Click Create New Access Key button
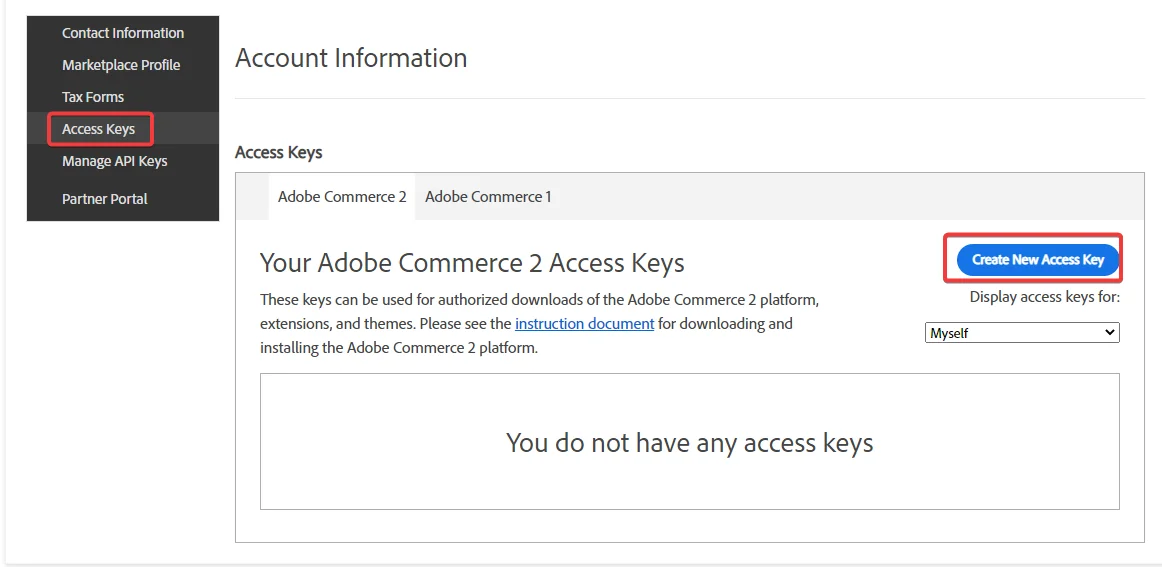 pyautogui.click(x=1038, y=259)
